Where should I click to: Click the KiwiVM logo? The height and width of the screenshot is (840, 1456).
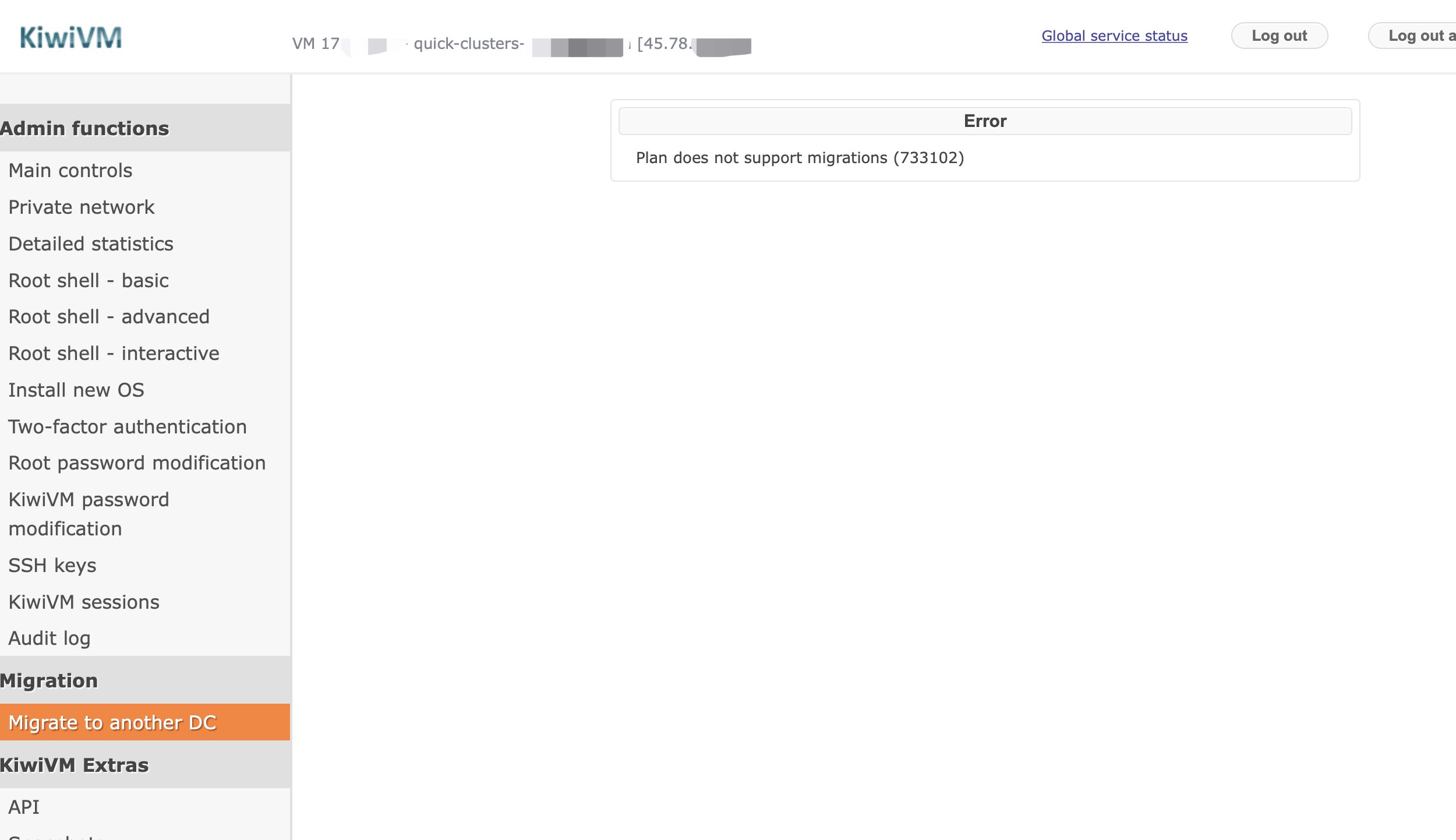[70, 37]
